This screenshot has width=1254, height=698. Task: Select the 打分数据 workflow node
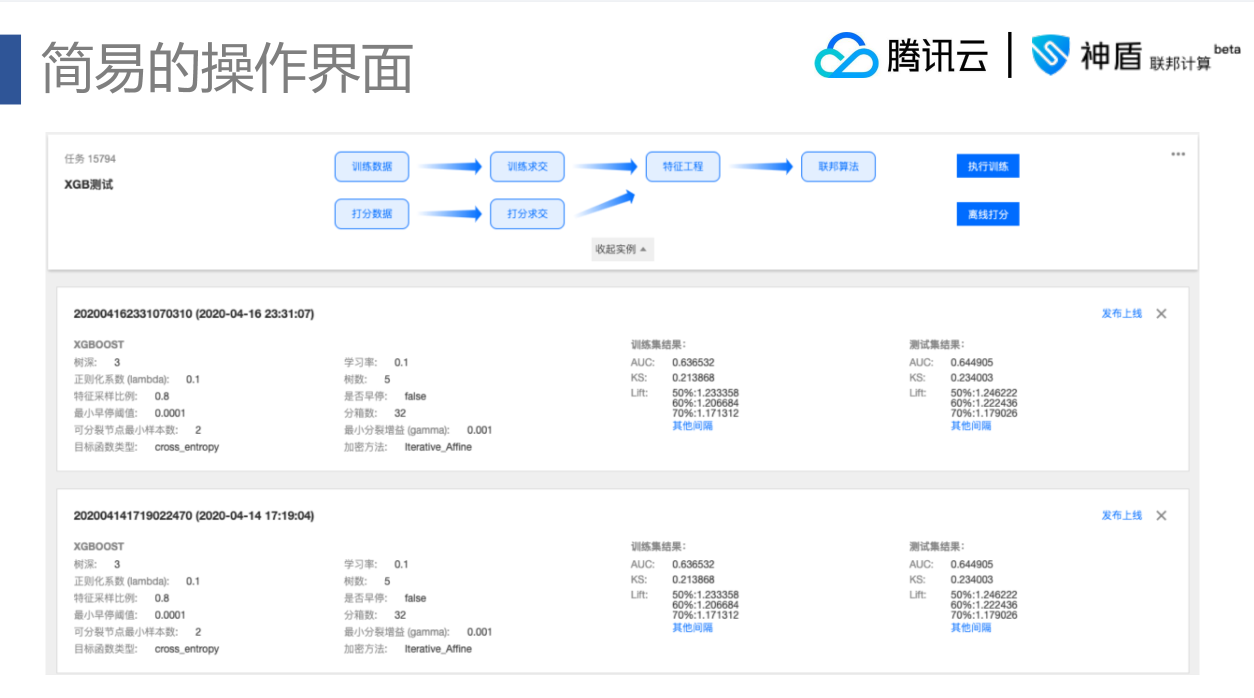pos(371,213)
